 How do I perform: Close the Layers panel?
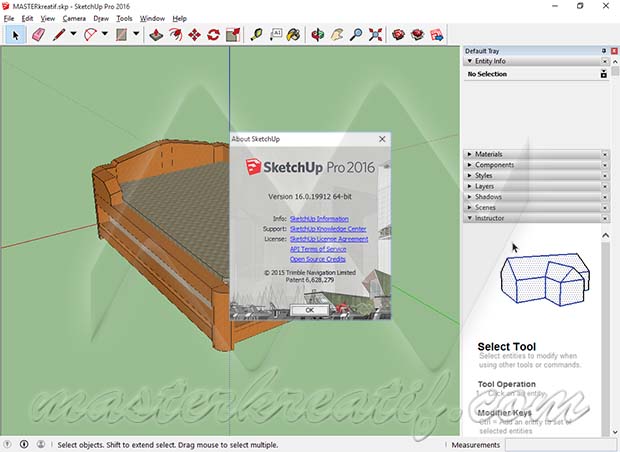click(x=605, y=186)
